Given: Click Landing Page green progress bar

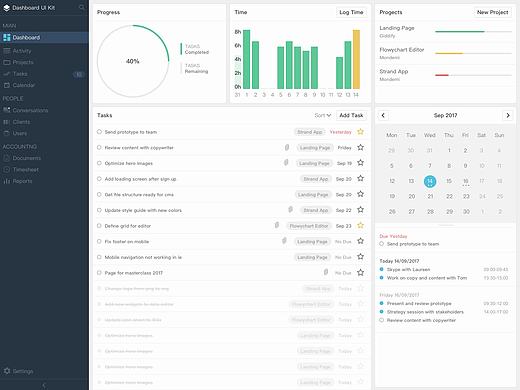Looking at the screenshot, I should [460, 32].
